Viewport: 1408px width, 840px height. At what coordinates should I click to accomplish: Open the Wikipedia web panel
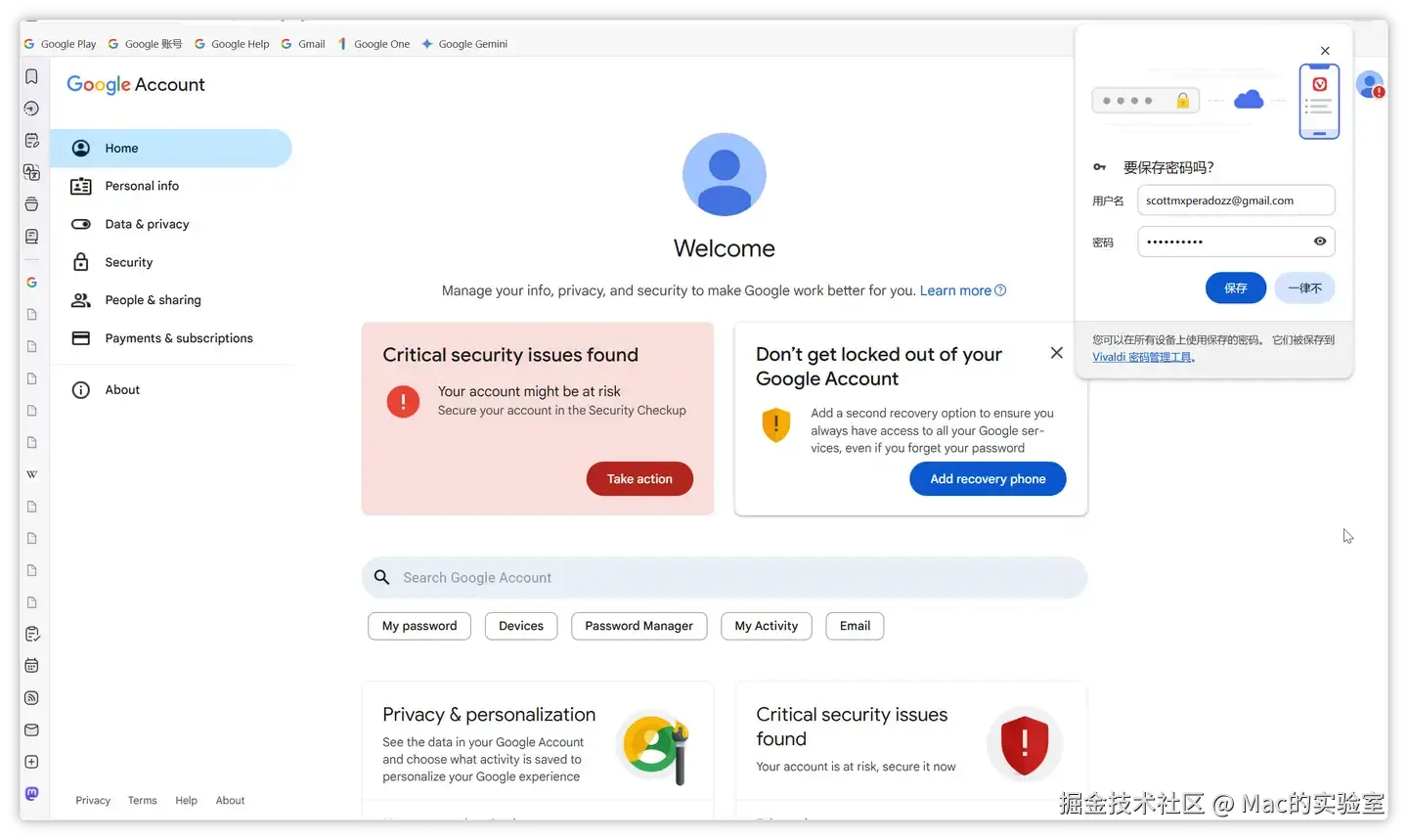click(x=31, y=474)
